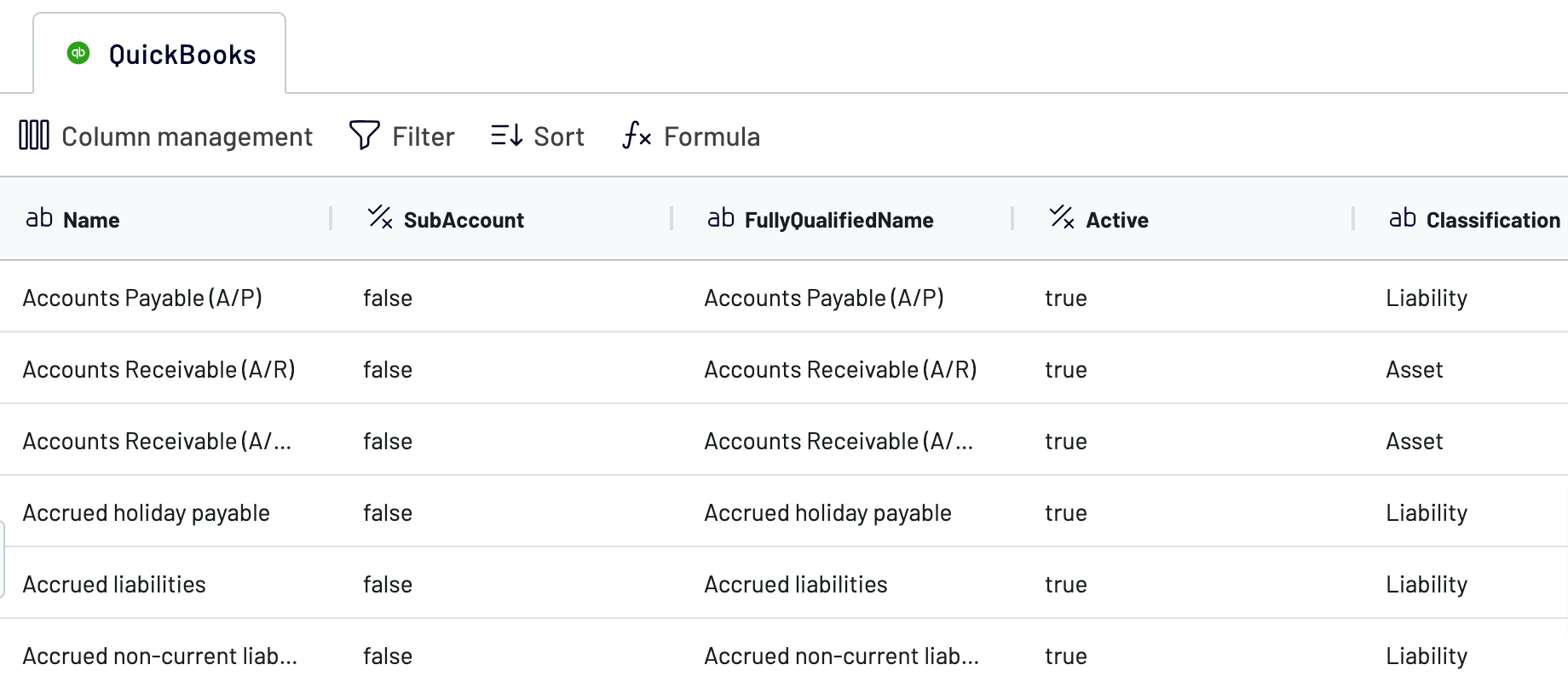Click Classification 'Asset' in Accounts Receivable (A/R) row
Screen dimensions: 1568x682
tap(1415, 369)
